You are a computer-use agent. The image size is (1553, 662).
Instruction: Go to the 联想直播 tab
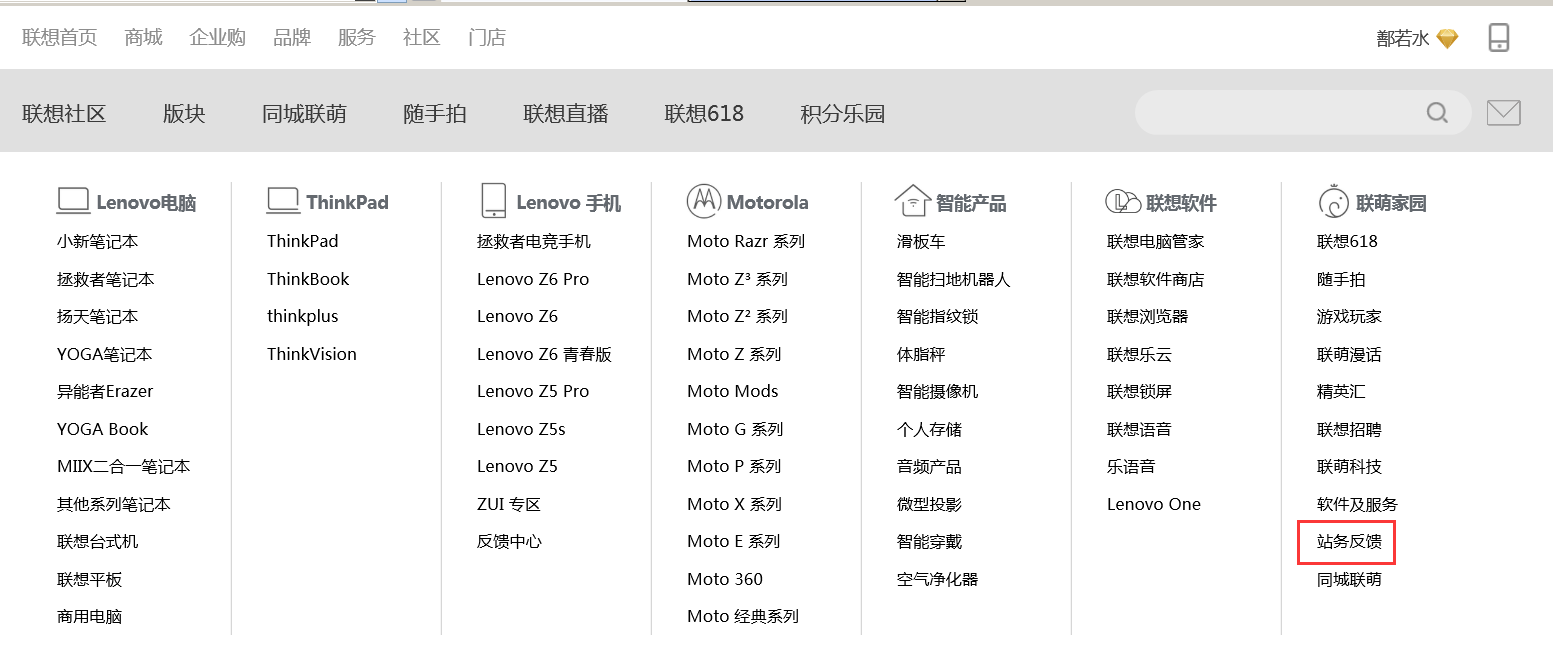566,114
